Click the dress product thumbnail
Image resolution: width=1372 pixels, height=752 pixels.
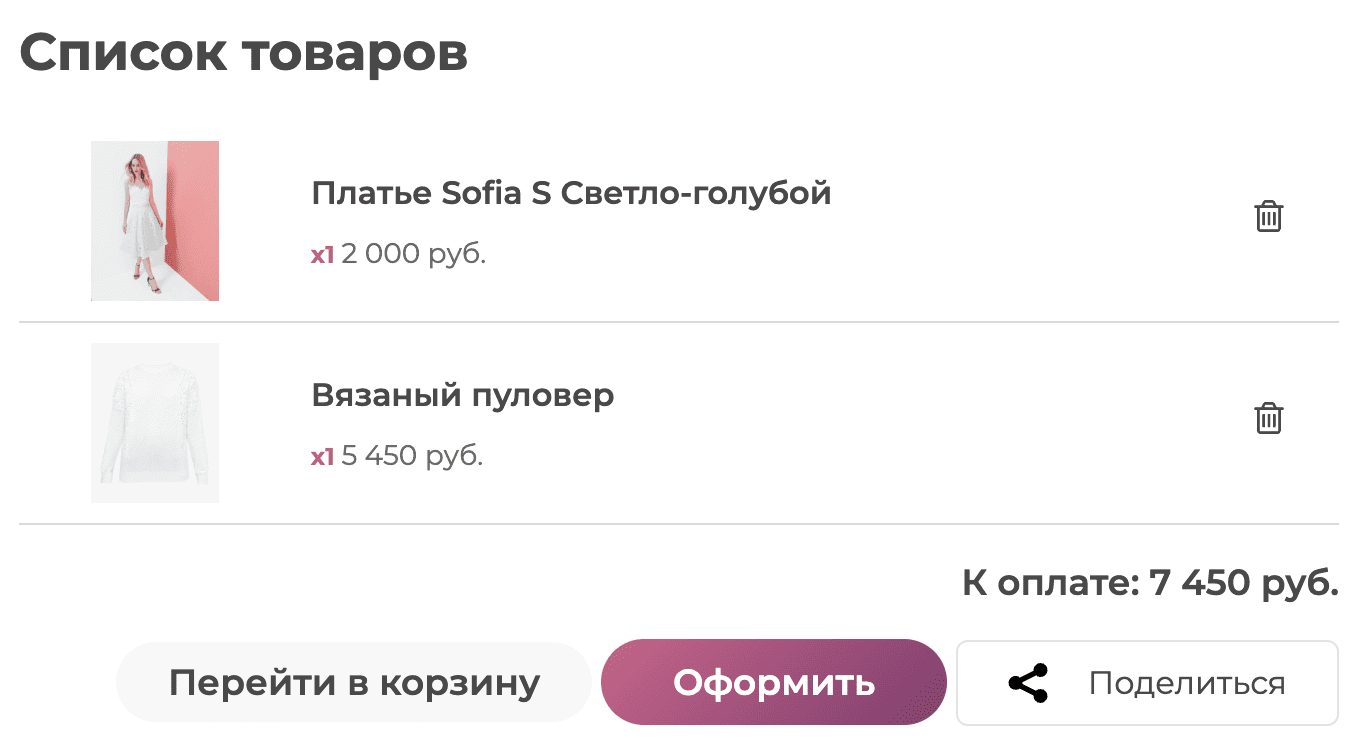tap(155, 221)
